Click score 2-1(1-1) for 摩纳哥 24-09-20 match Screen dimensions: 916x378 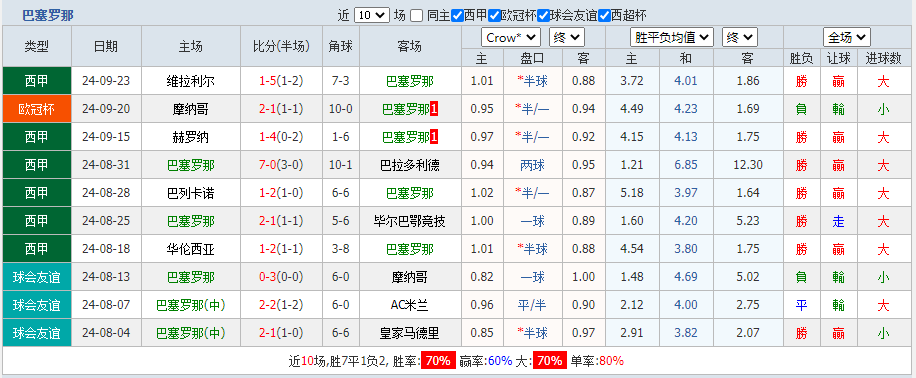281,109
